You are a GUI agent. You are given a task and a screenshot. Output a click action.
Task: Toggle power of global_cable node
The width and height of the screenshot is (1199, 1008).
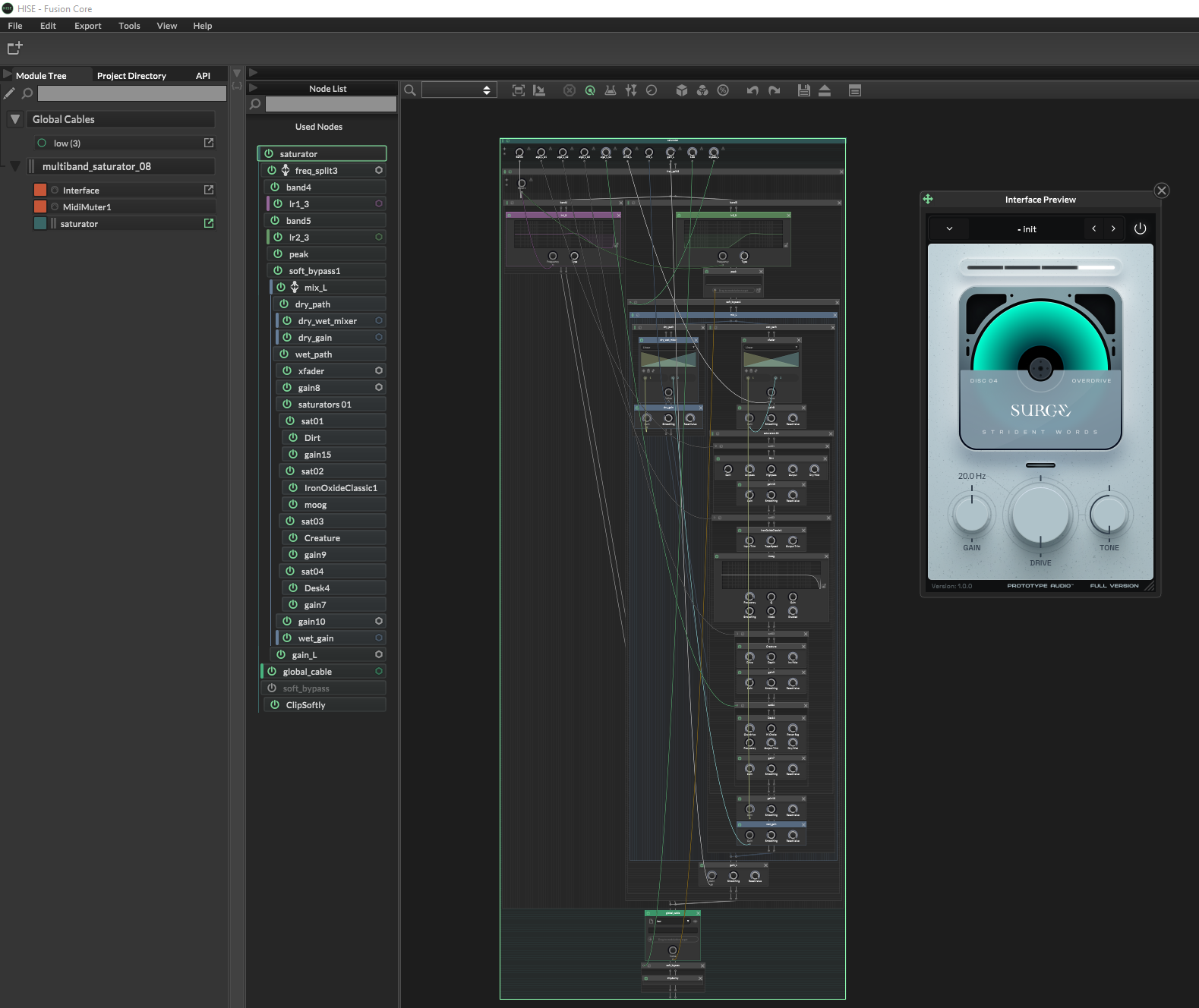pyautogui.click(x=272, y=671)
